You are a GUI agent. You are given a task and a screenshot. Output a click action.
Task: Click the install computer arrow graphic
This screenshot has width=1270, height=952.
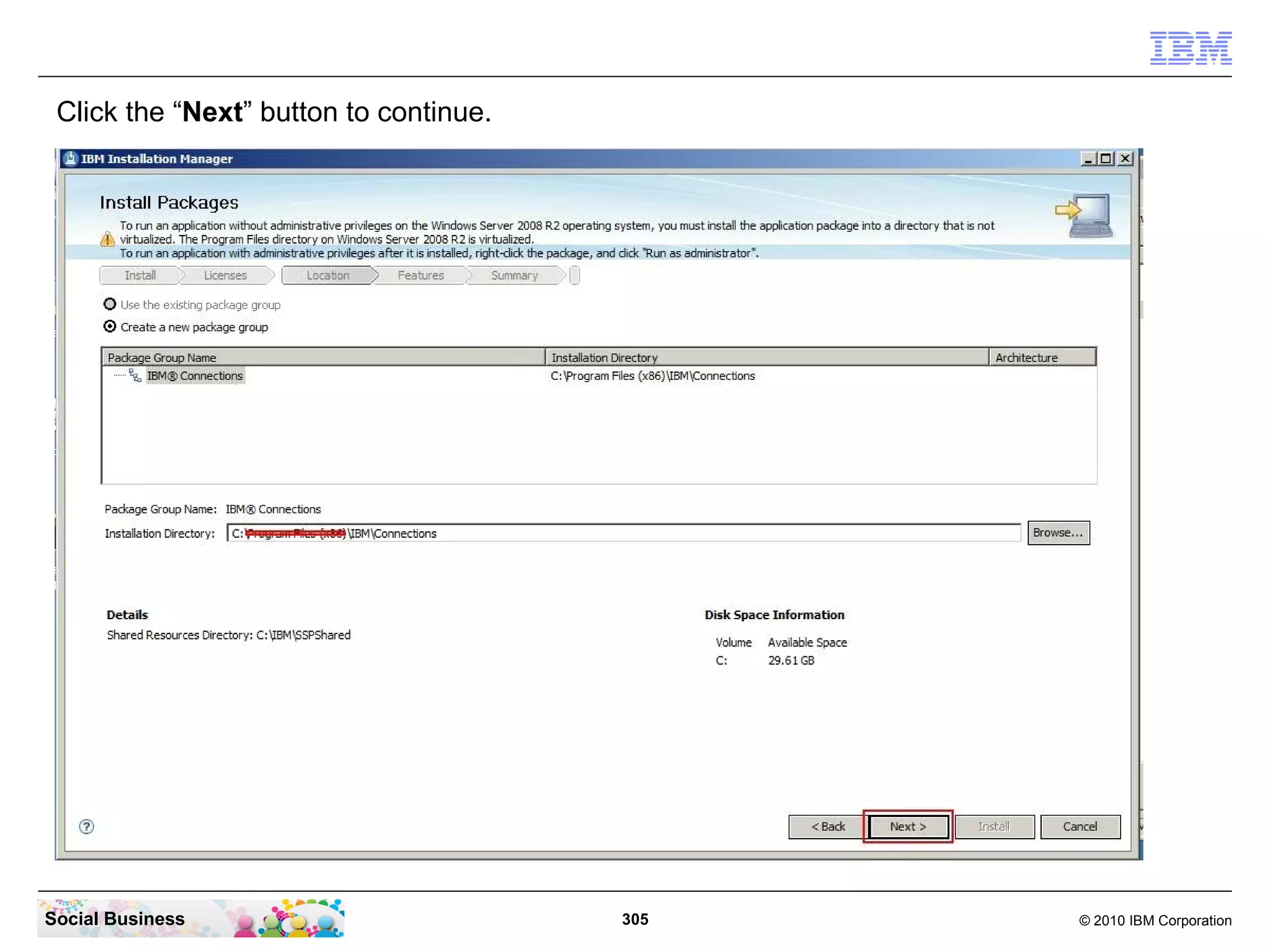click(1083, 216)
